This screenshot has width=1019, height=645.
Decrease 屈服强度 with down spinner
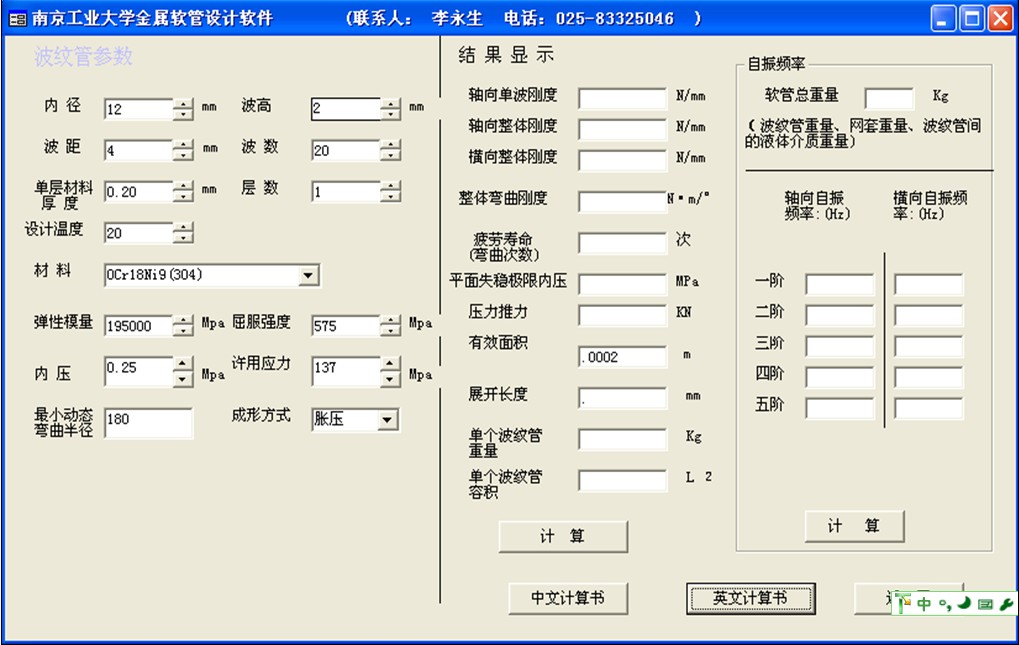point(391,332)
